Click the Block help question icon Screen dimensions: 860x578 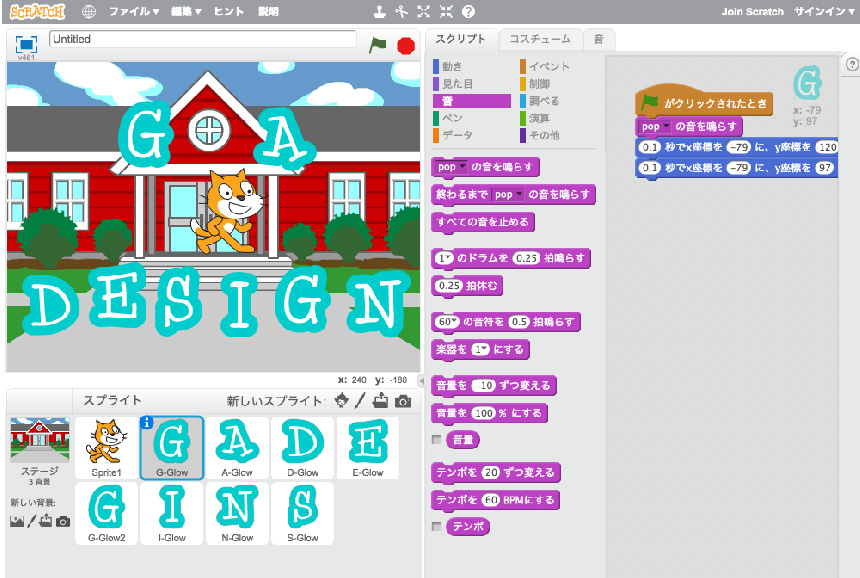pos(468,12)
